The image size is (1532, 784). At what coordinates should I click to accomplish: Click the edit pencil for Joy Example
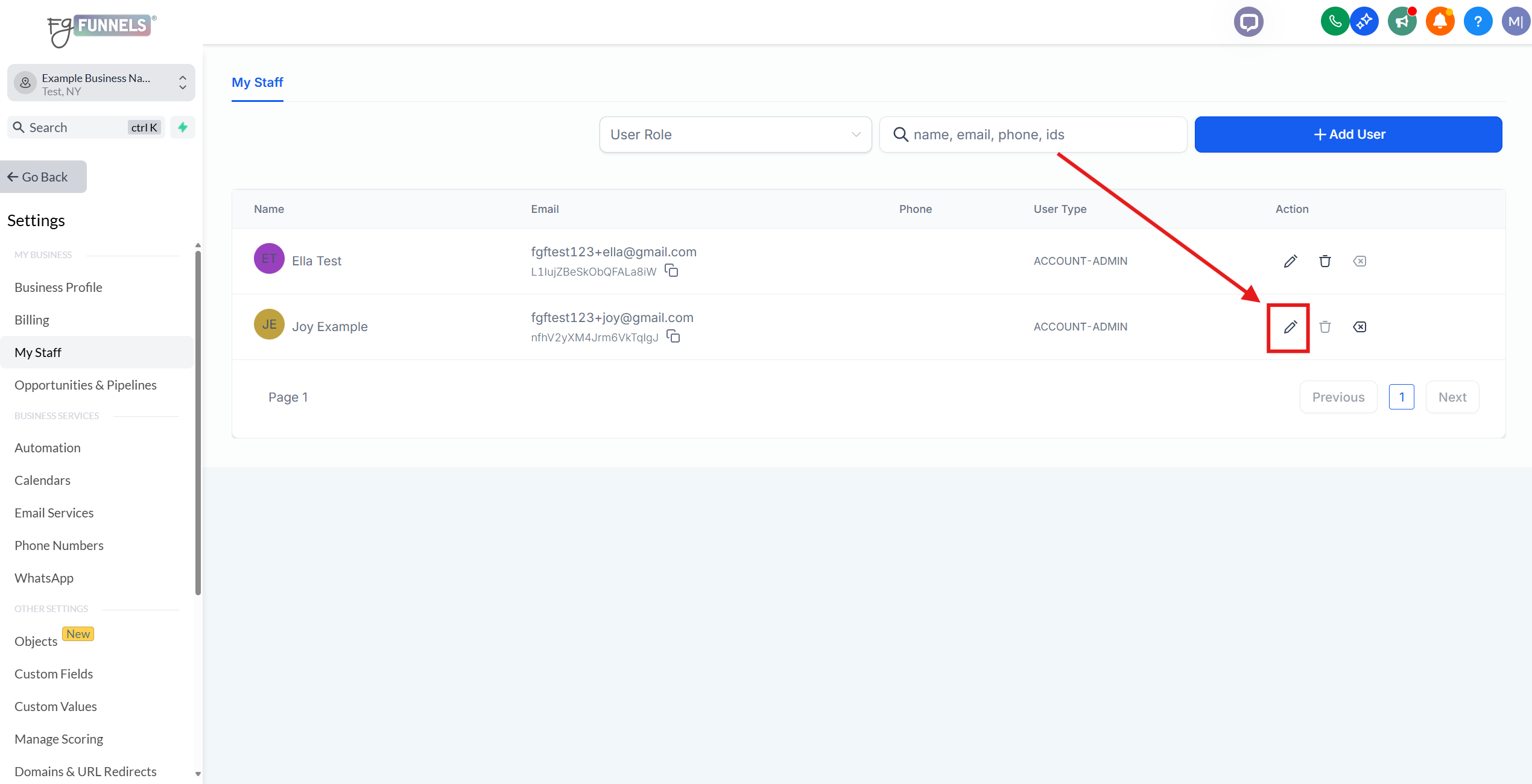point(1290,327)
